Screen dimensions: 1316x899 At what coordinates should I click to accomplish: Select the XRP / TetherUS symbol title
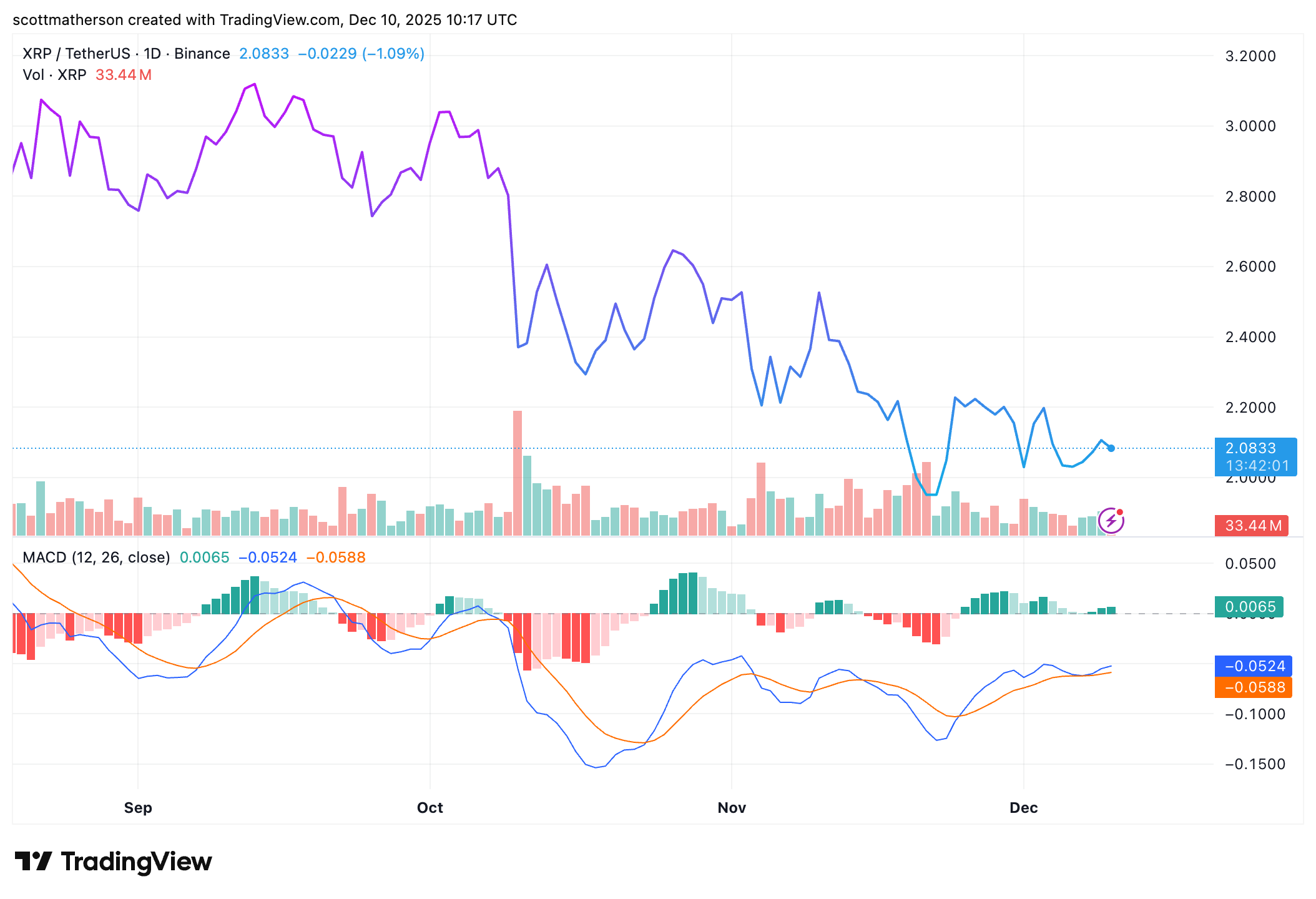[x=76, y=54]
